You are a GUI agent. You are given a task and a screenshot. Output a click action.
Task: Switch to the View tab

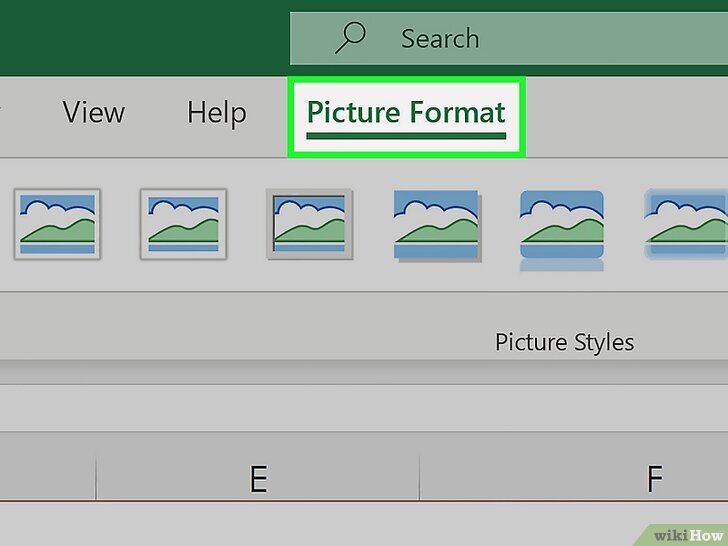(x=94, y=112)
